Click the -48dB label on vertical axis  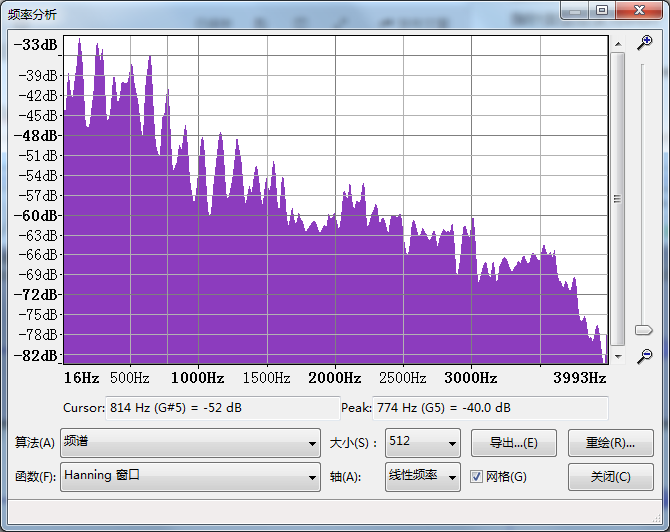pyautogui.click(x=36, y=136)
